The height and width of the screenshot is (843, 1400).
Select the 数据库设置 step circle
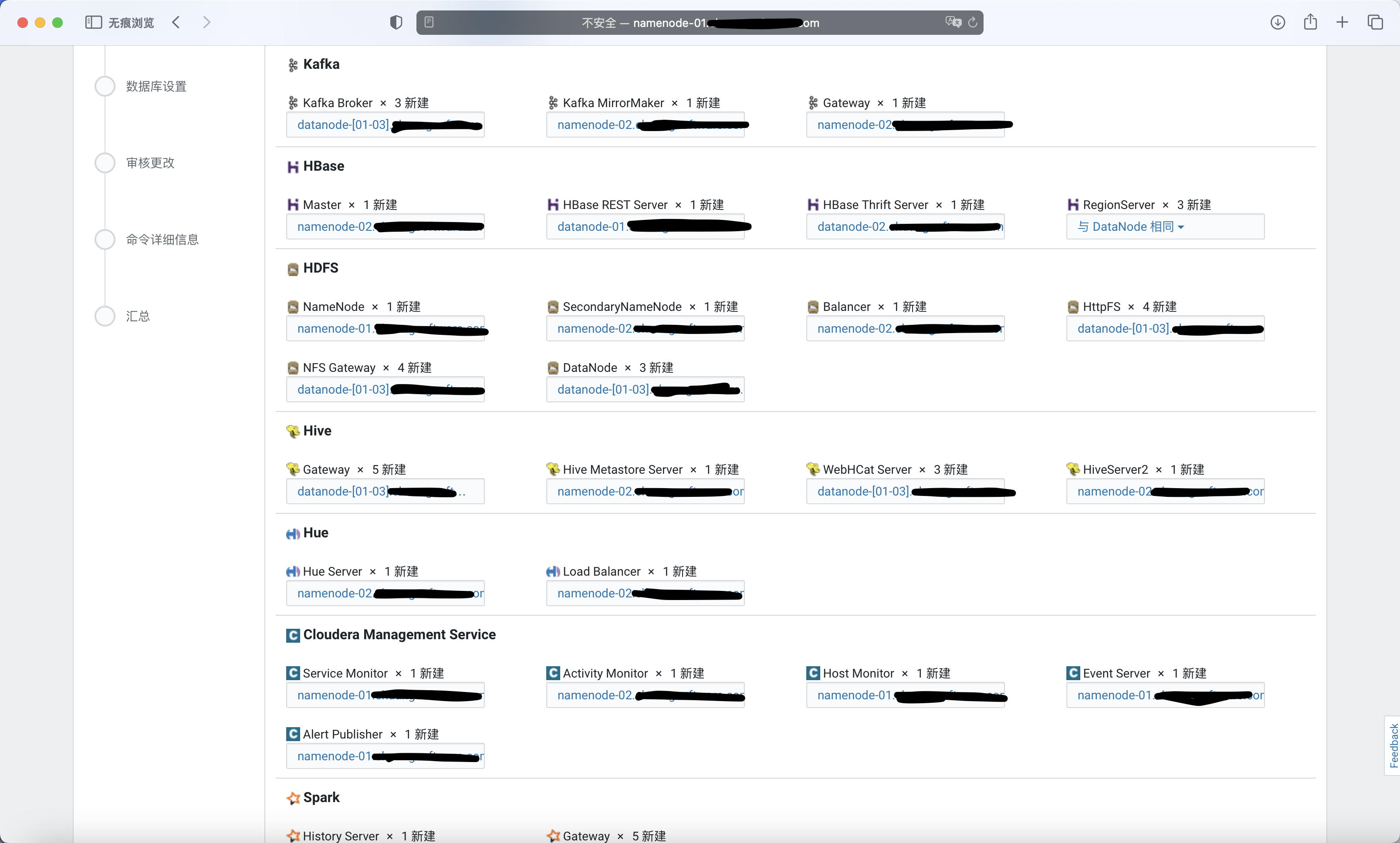coord(105,86)
